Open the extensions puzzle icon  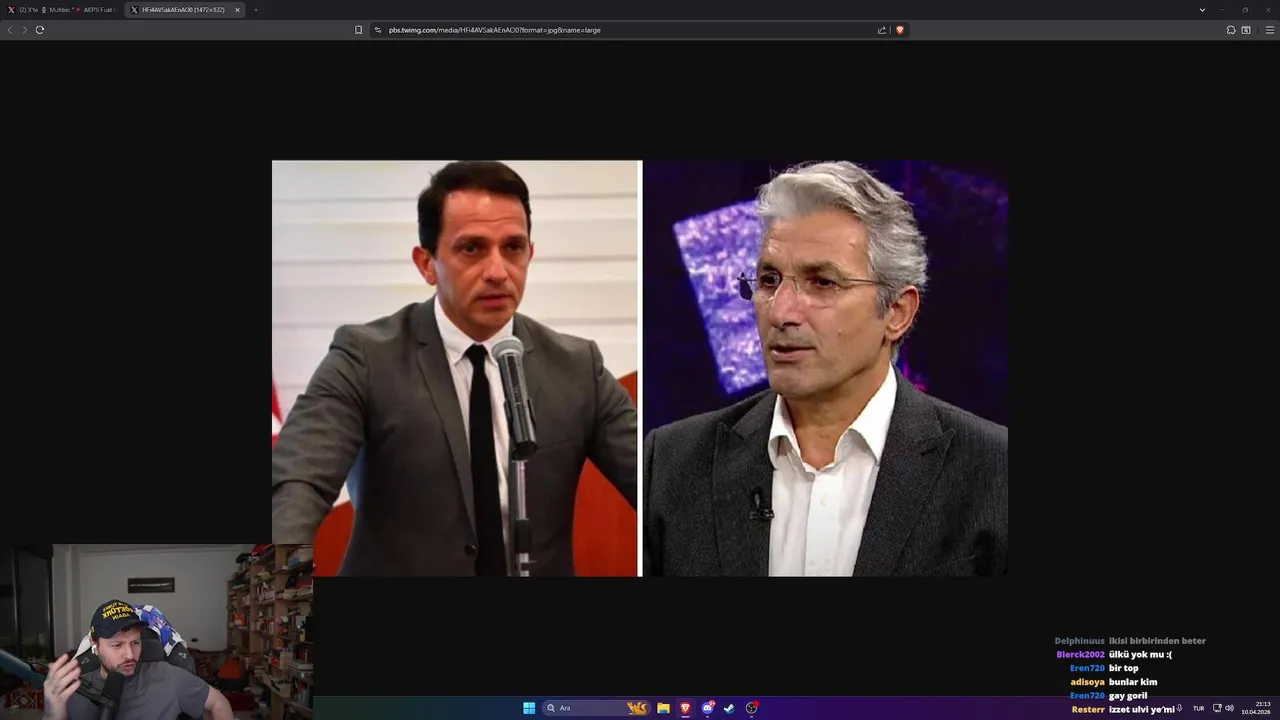pyautogui.click(x=1231, y=30)
